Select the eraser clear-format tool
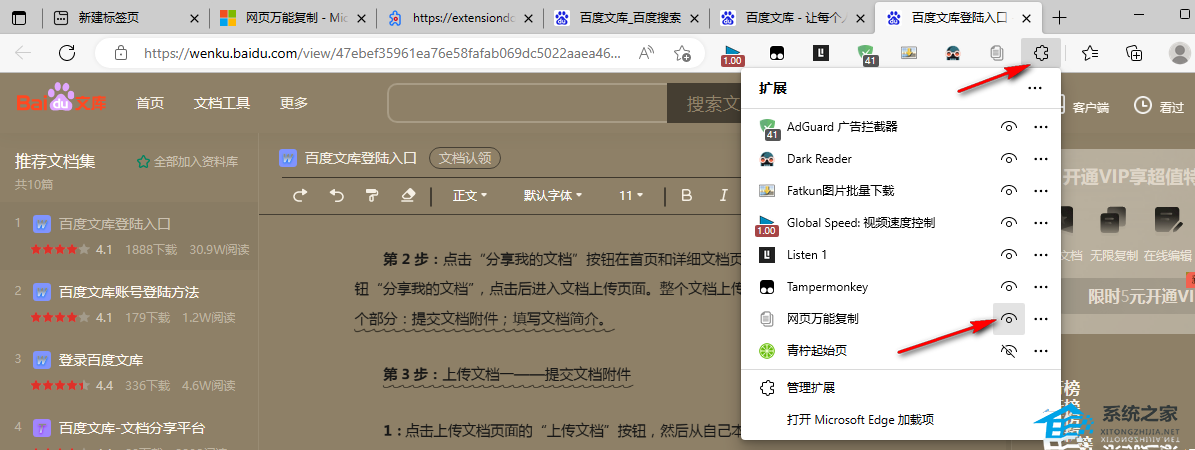 click(408, 196)
